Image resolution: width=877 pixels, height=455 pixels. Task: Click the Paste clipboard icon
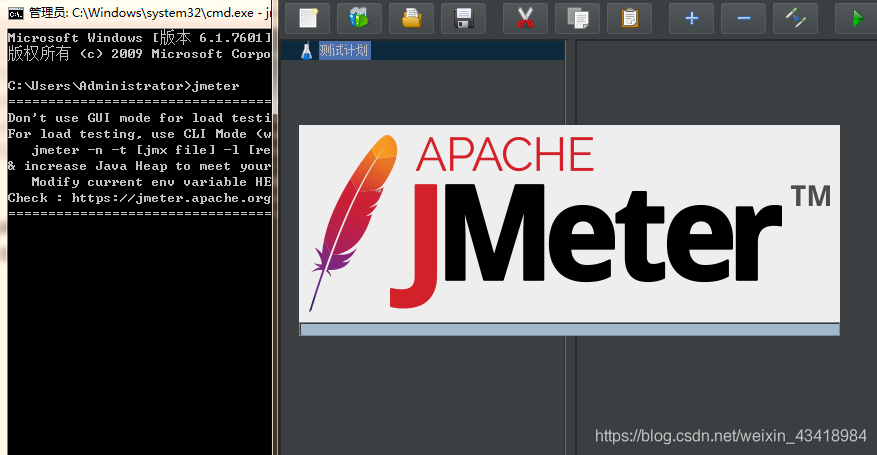click(629, 18)
